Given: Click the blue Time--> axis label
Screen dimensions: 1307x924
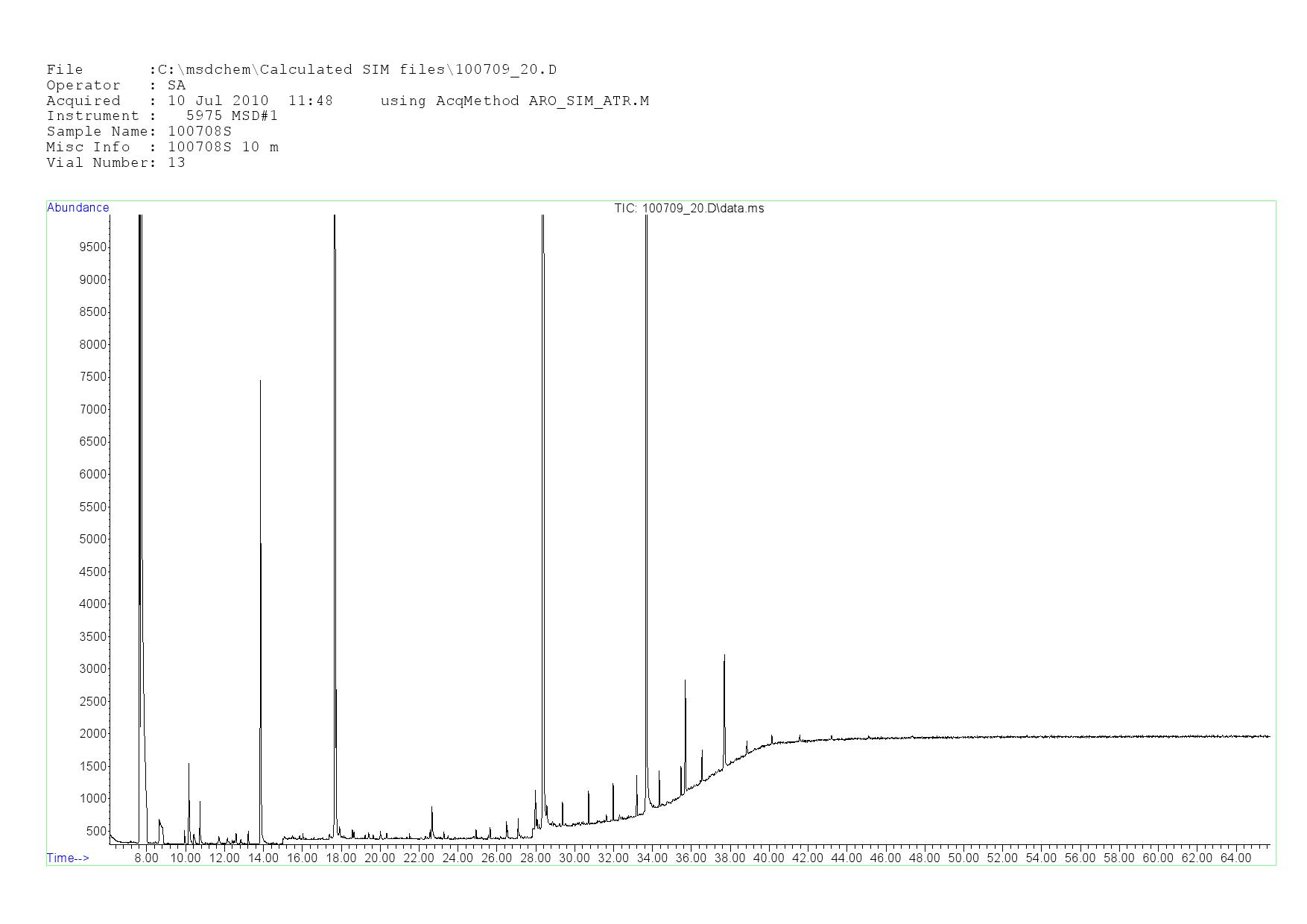Looking at the screenshot, I should click(68, 858).
